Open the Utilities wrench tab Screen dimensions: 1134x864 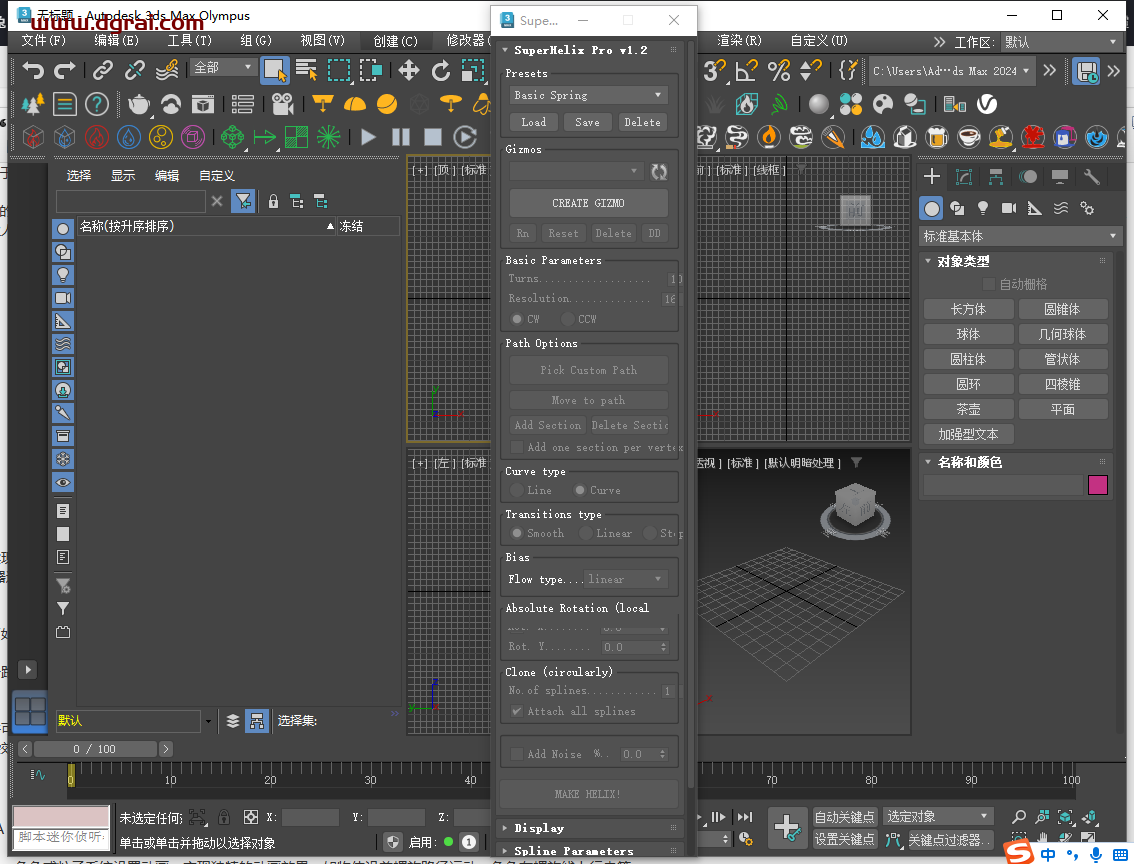pos(1092,176)
